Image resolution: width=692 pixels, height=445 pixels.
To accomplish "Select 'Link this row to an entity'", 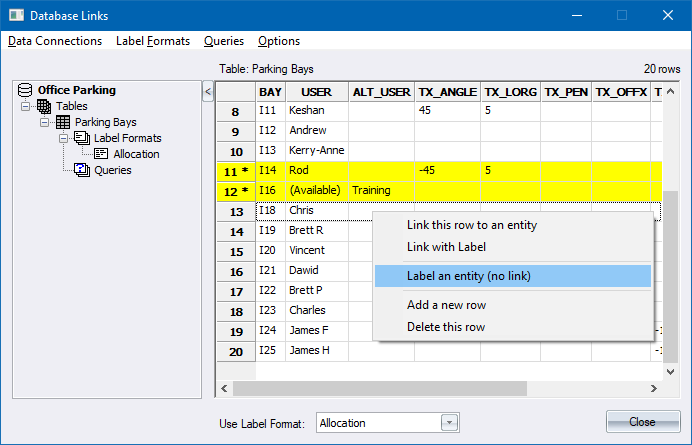I will pos(472,225).
